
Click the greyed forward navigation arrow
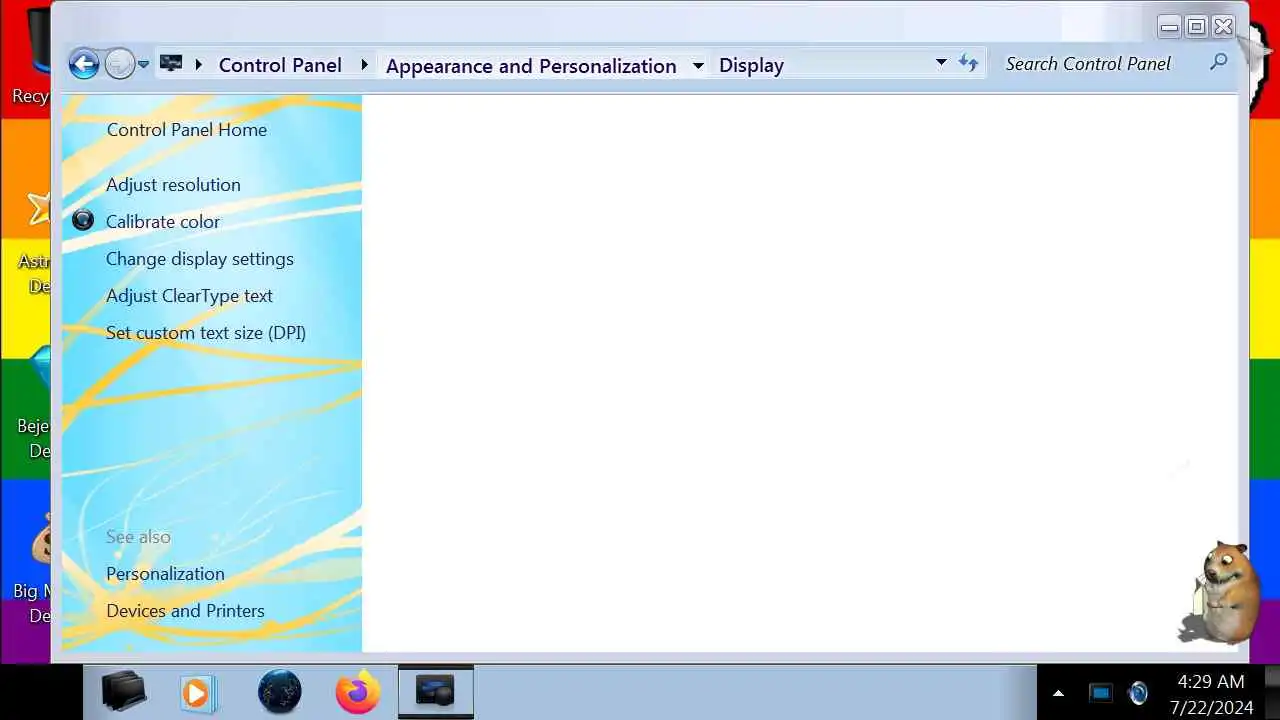(119, 65)
